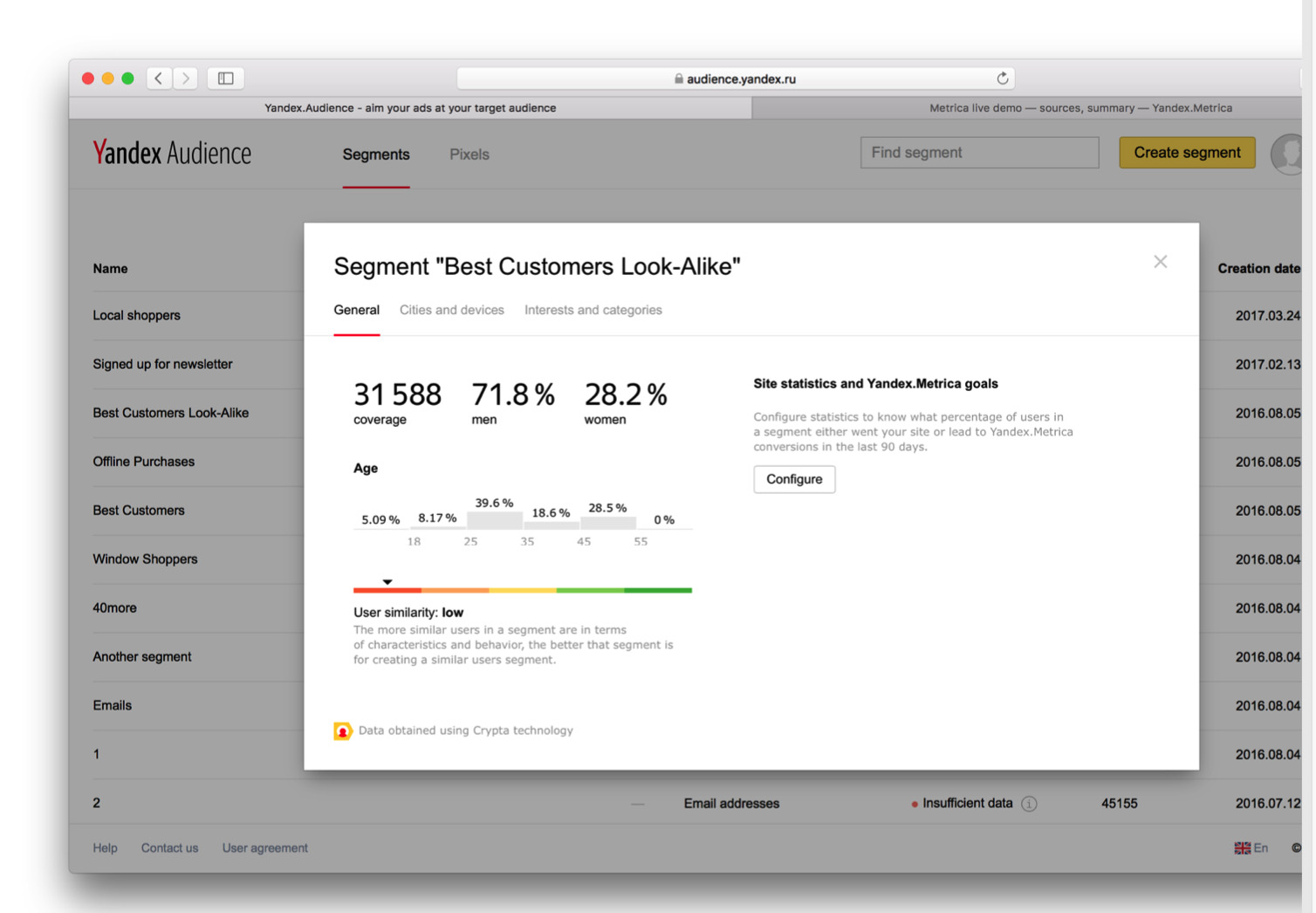Screen dimensions: 1316x913
Task: Select the Another segment row
Action: 141,657
